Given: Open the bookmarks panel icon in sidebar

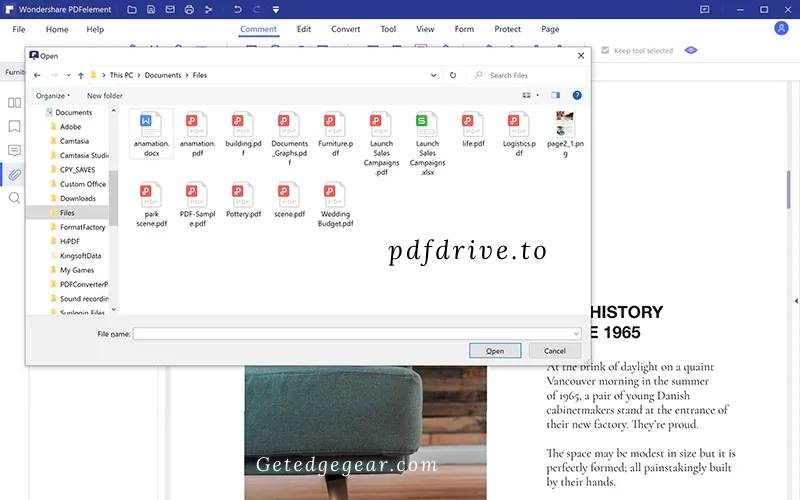Looking at the screenshot, I should (14, 126).
